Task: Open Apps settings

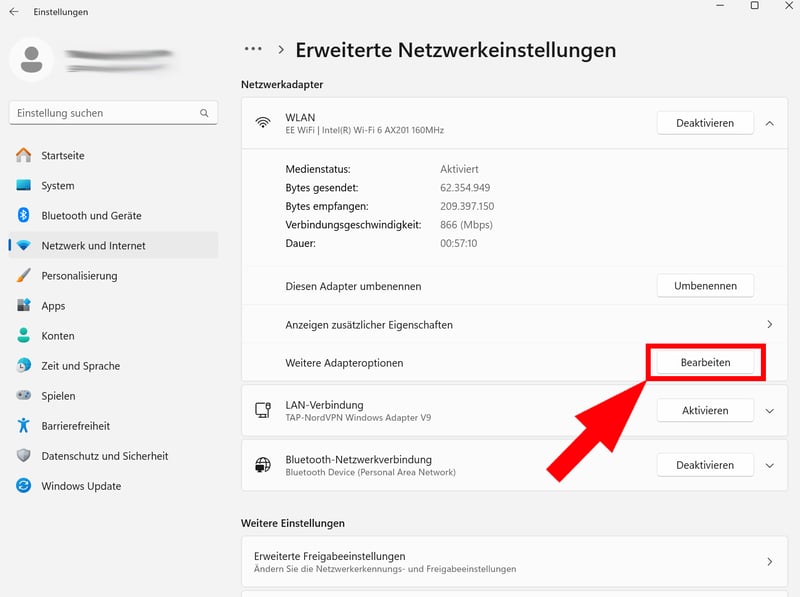Action: [113, 305]
